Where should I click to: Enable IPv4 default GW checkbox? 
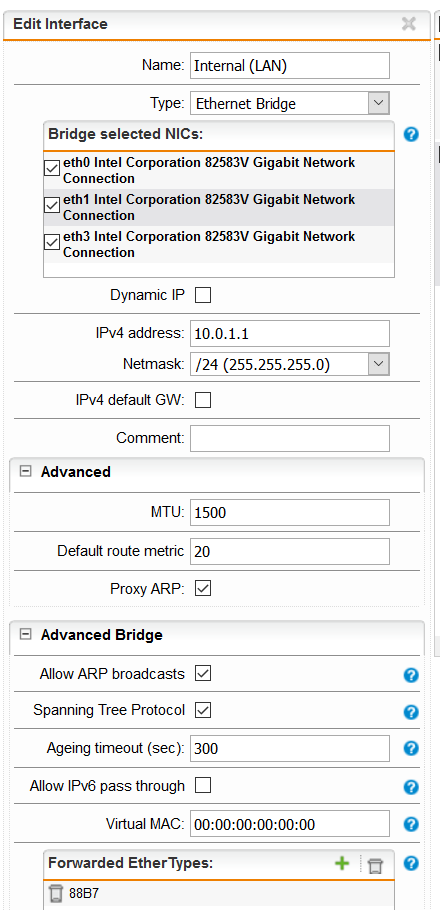coord(203,400)
